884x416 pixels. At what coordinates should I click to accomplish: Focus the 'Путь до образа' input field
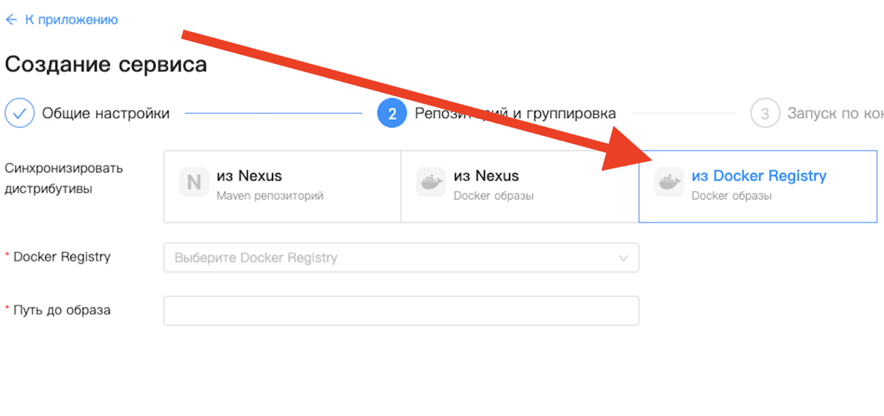click(400, 310)
